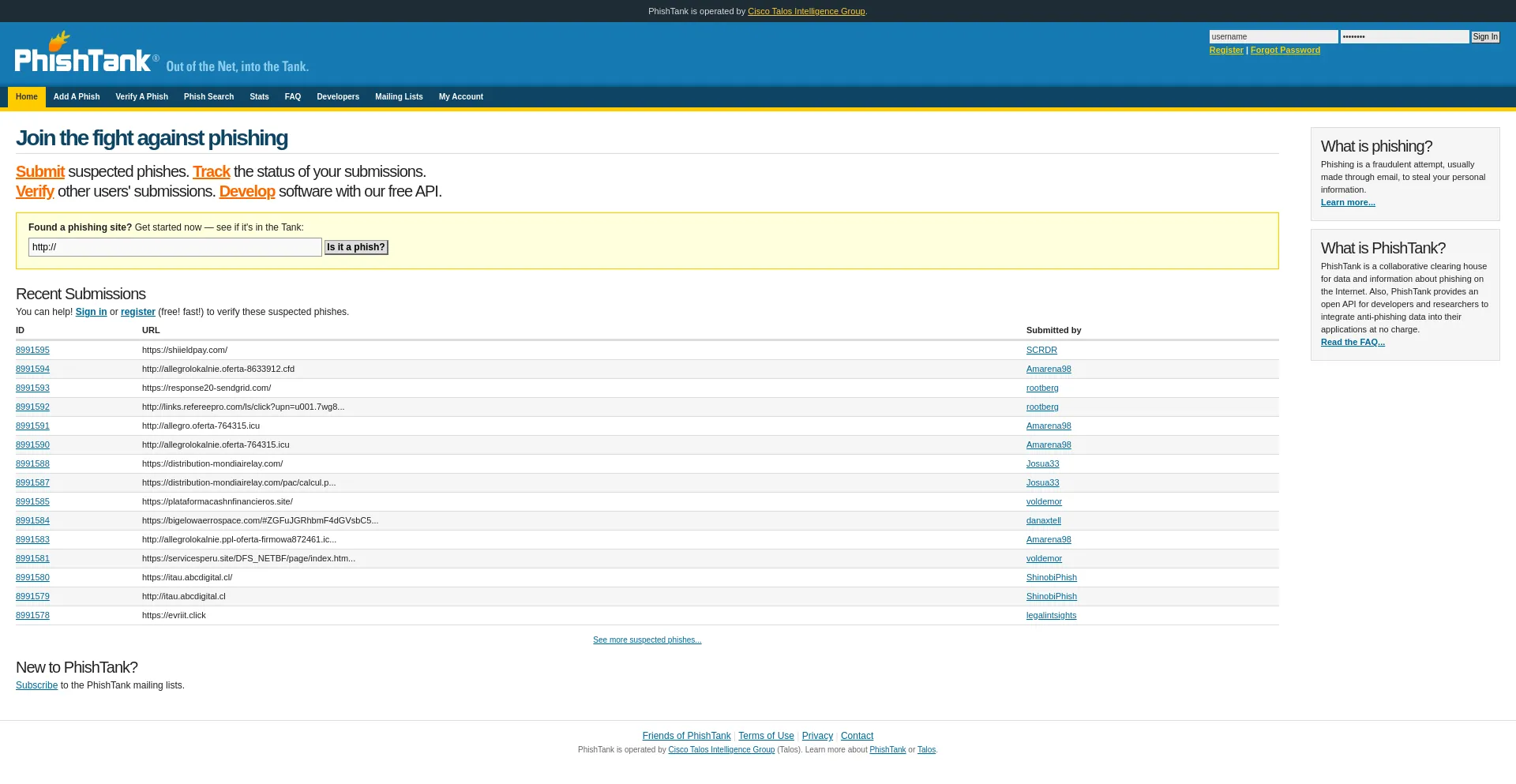Open submission ID 8991595
Viewport: 1516px width, 784px height.
(32, 350)
